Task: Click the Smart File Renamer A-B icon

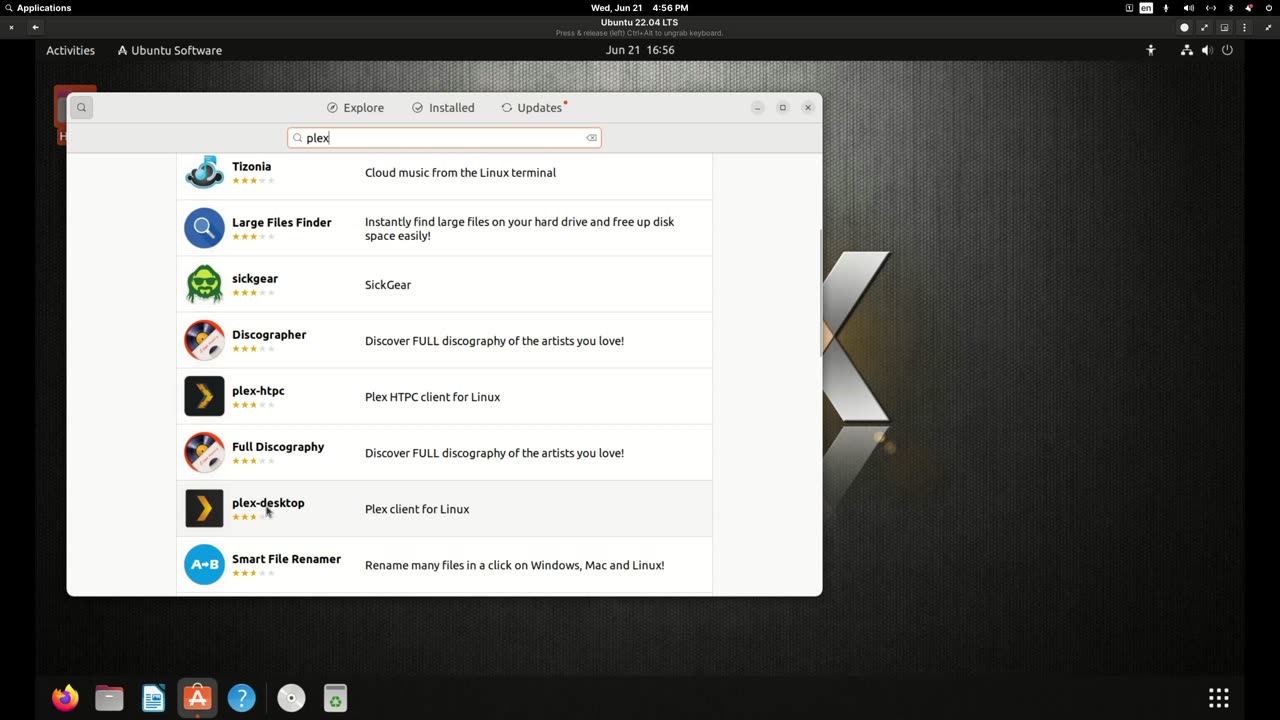Action: 204,564
